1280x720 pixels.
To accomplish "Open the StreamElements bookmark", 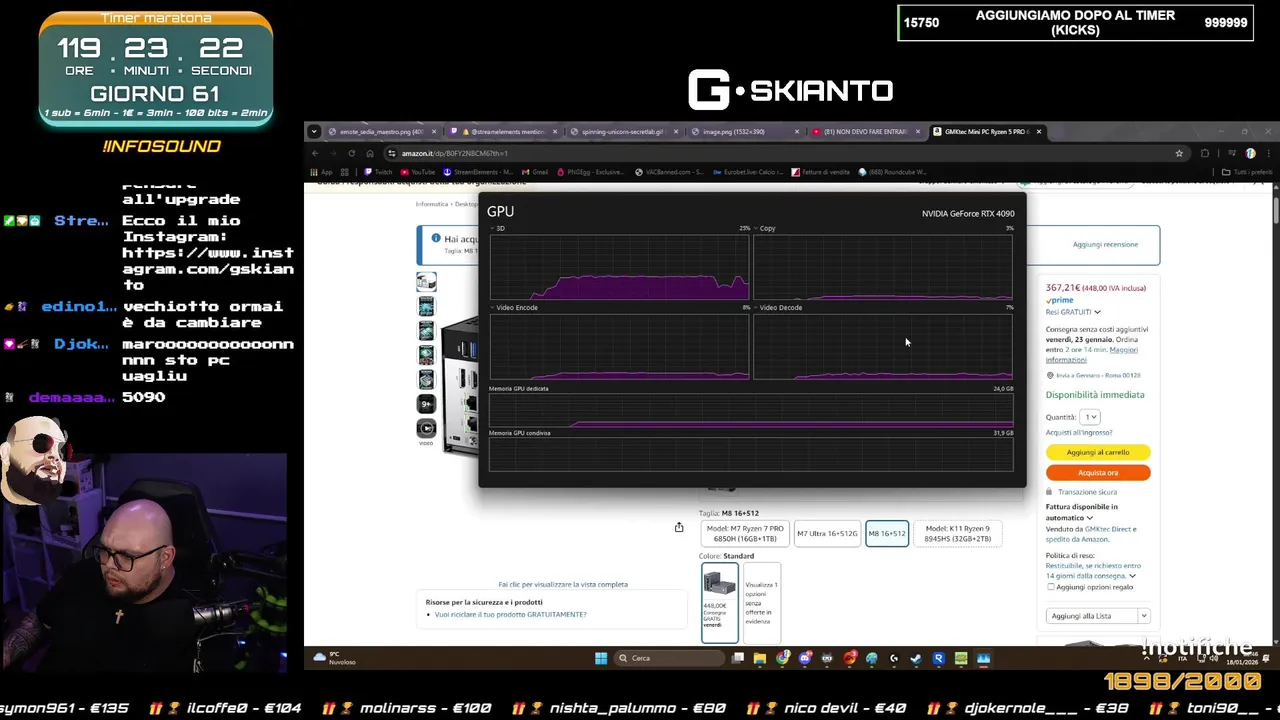I will tap(478, 172).
